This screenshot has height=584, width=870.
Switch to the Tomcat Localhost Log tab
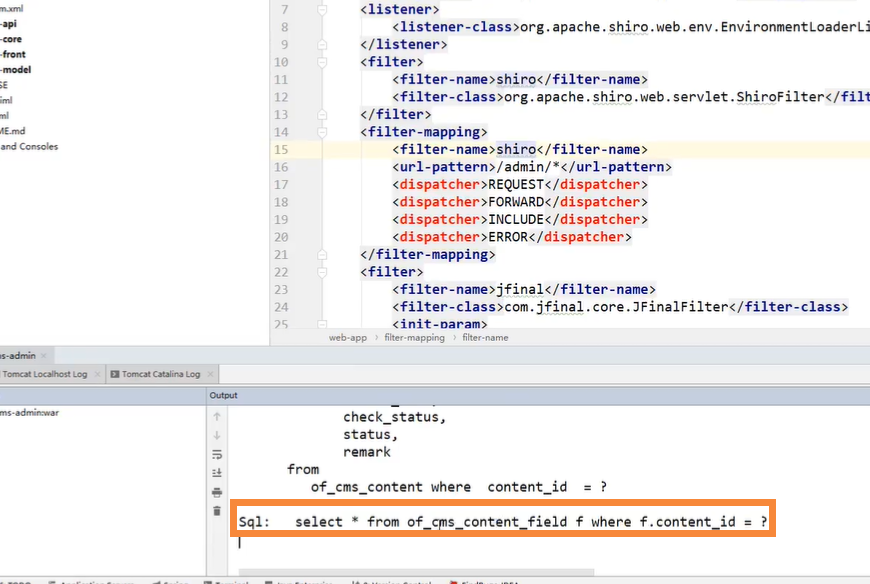44,374
